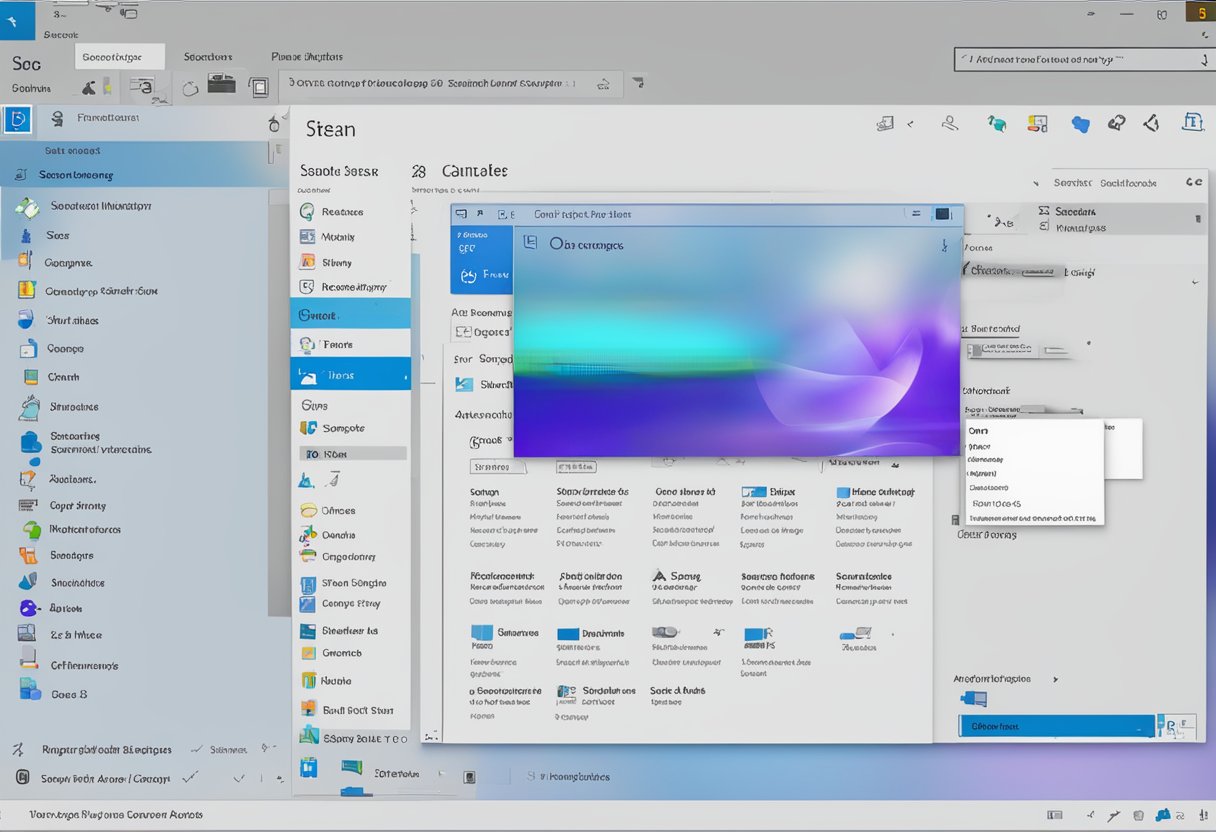Click the blue-highlighted square icon above left sidebar

18,120
